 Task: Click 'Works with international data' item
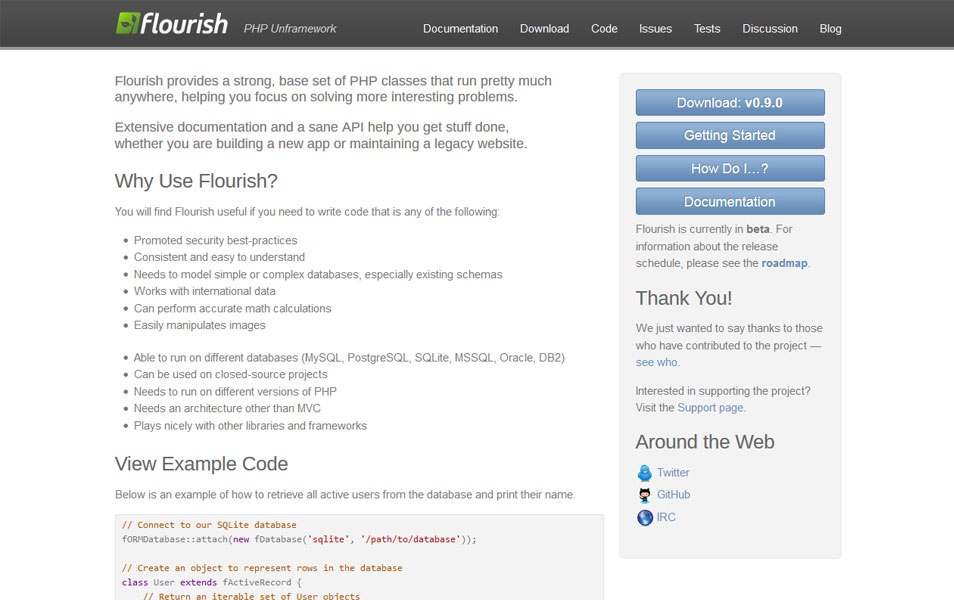204,291
